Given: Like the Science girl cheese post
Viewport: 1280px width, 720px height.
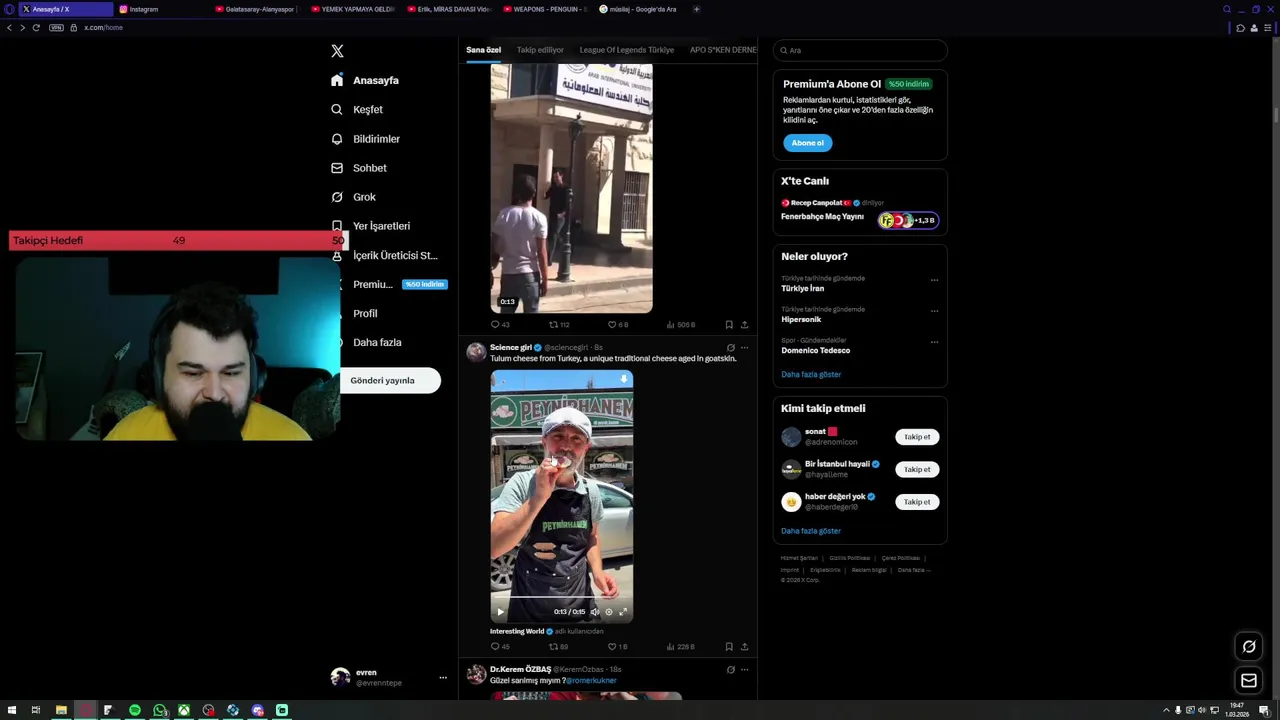Looking at the screenshot, I should coord(618,647).
